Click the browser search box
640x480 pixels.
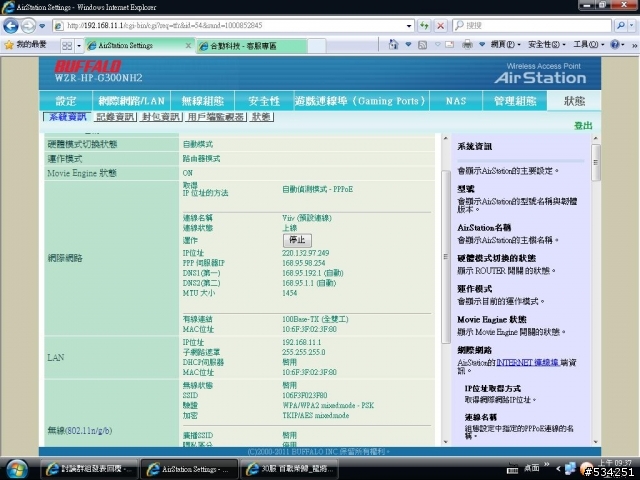(x=531, y=25)
